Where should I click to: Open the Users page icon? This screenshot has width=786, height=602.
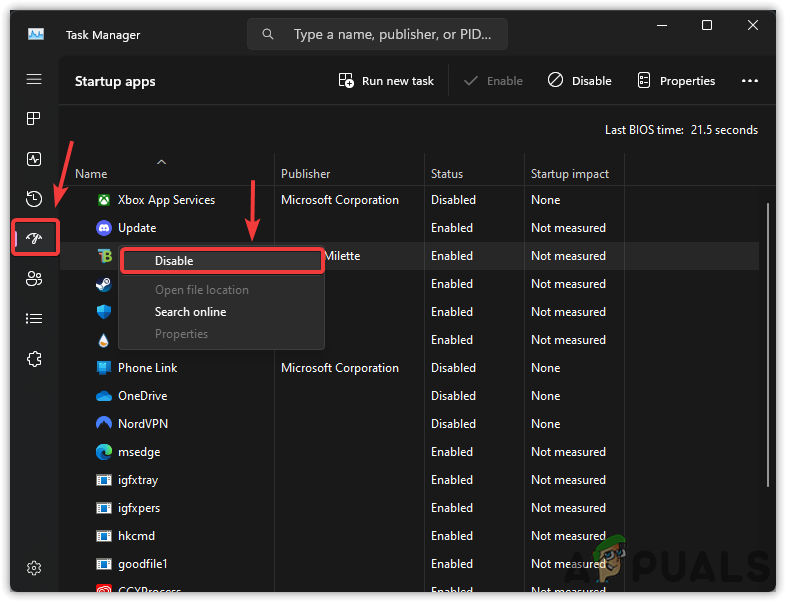pyautogui.click(x=34, y=279)
